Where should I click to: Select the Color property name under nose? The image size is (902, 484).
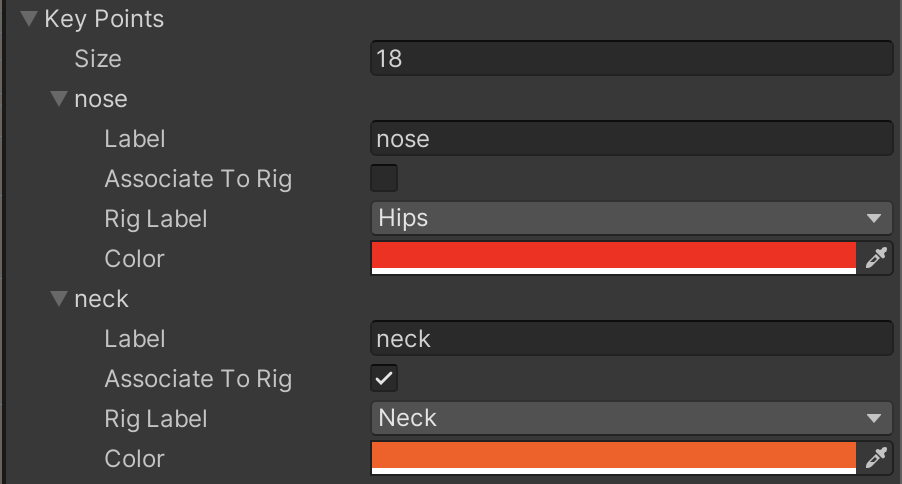[x=134, y=259]
